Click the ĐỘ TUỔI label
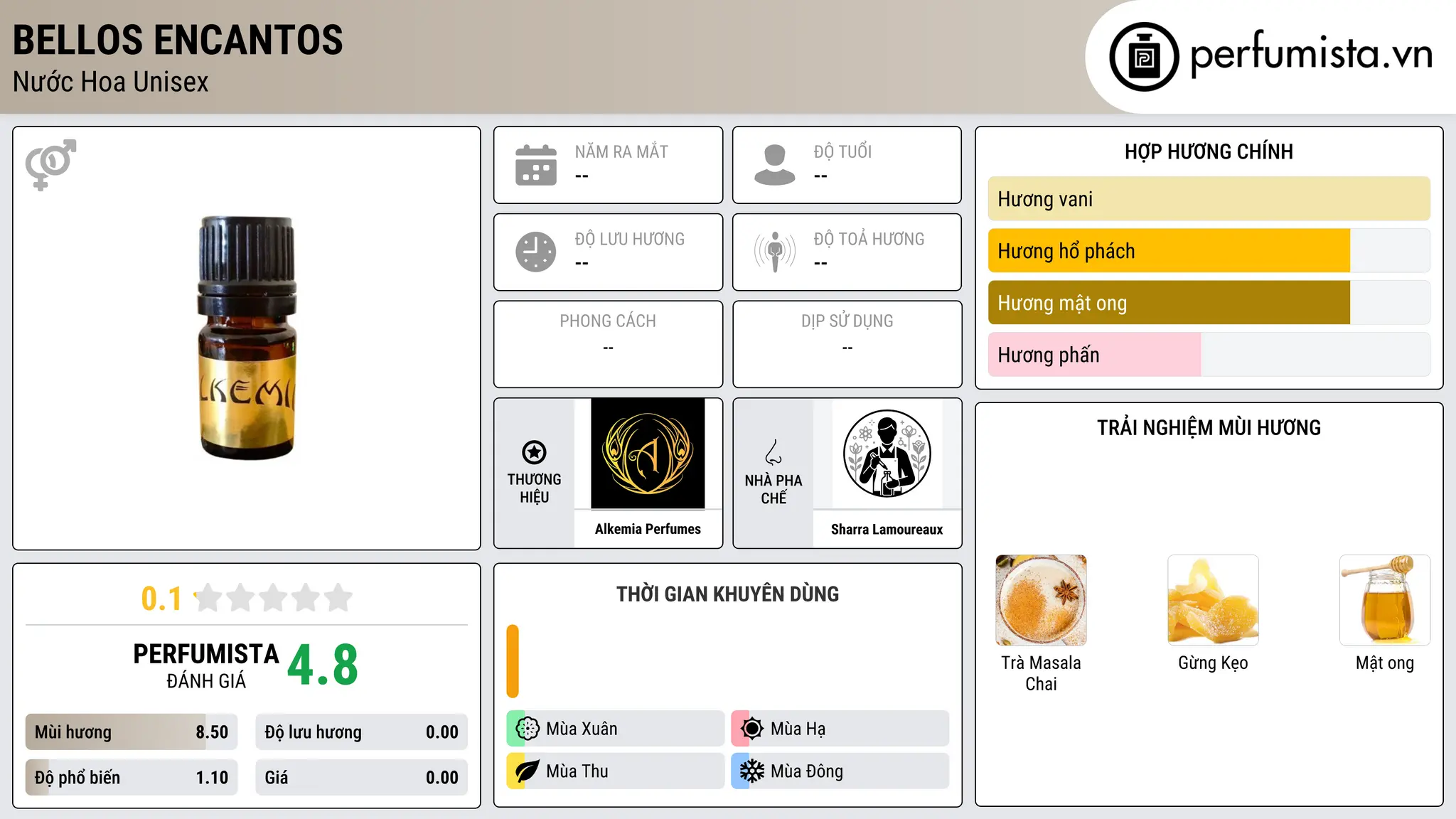Image resolution: width=1456 pixels, height=819 pixels. click(842, 151)
